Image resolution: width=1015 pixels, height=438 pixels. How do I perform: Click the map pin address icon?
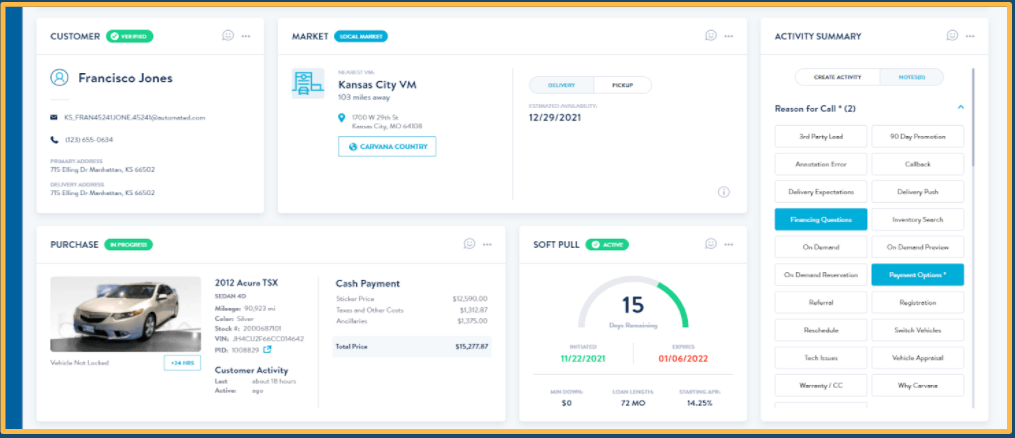click(x=342, y=118)
